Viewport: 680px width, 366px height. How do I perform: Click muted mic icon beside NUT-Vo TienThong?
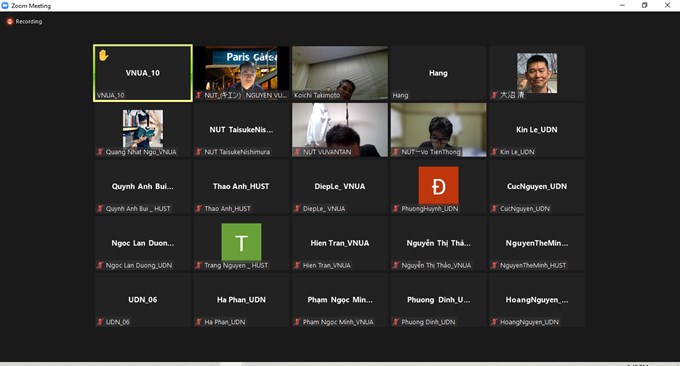click(396, 152)
